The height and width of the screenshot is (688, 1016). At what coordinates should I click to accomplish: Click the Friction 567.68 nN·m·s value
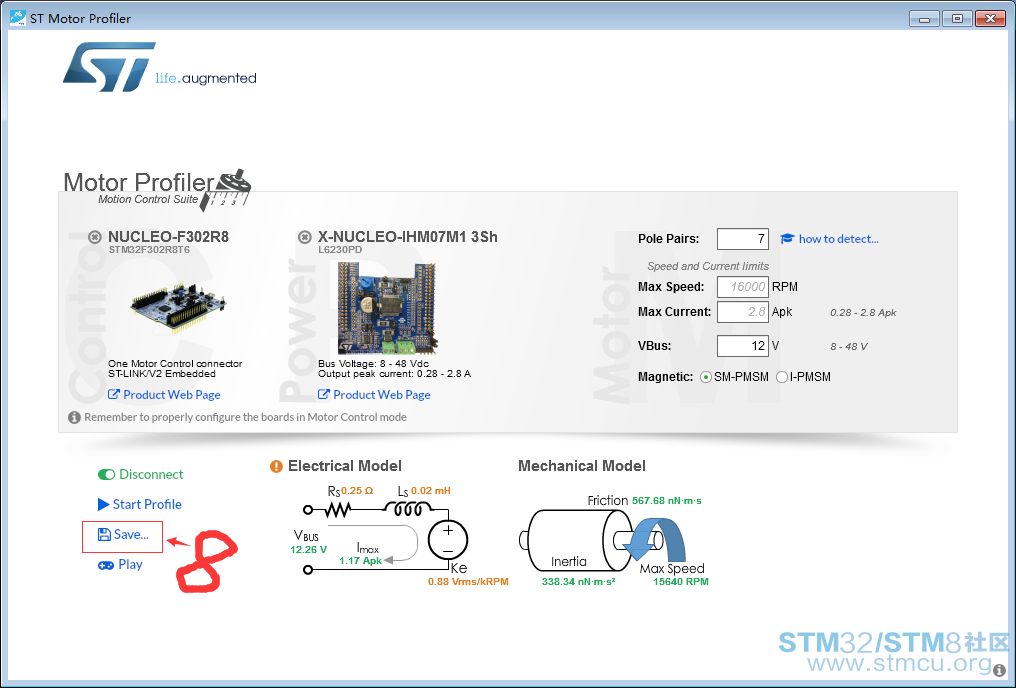[x=666, y=501]
